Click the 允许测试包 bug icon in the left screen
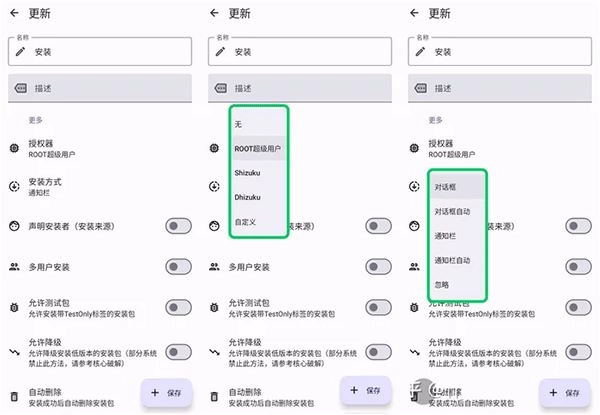The width and height of the screenshot is (600, 415). pos(14,310)
